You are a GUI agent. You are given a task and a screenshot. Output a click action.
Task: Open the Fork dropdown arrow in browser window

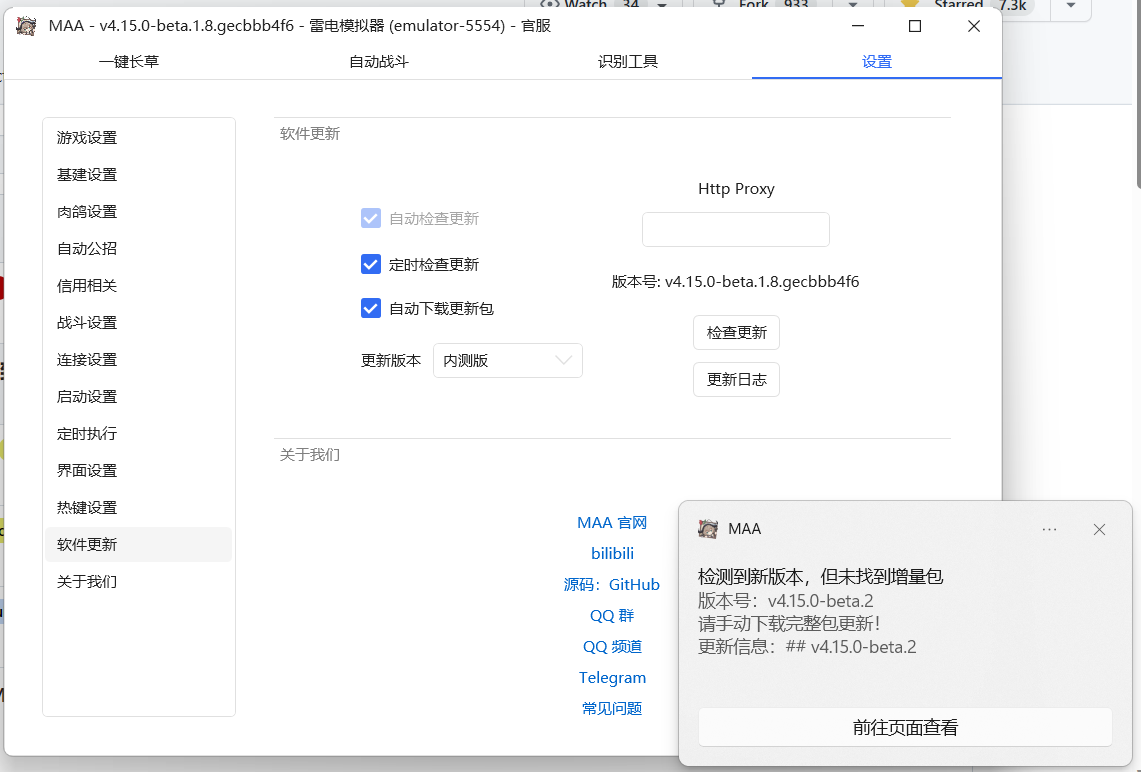[x=853, y=6]
